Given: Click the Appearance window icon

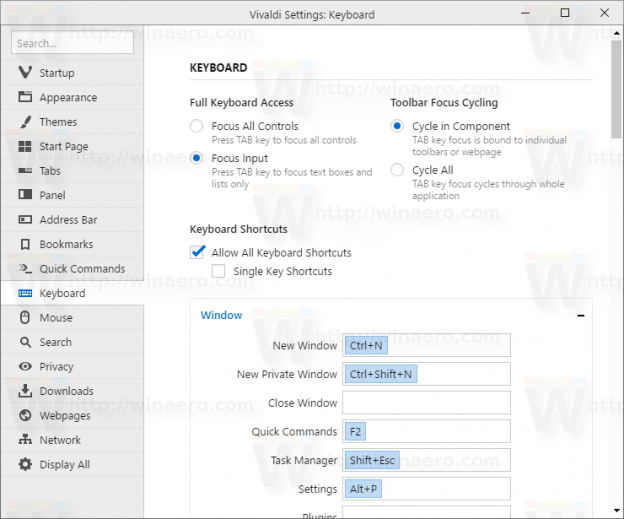Looking at the screenshot, I should click(25, 97).
